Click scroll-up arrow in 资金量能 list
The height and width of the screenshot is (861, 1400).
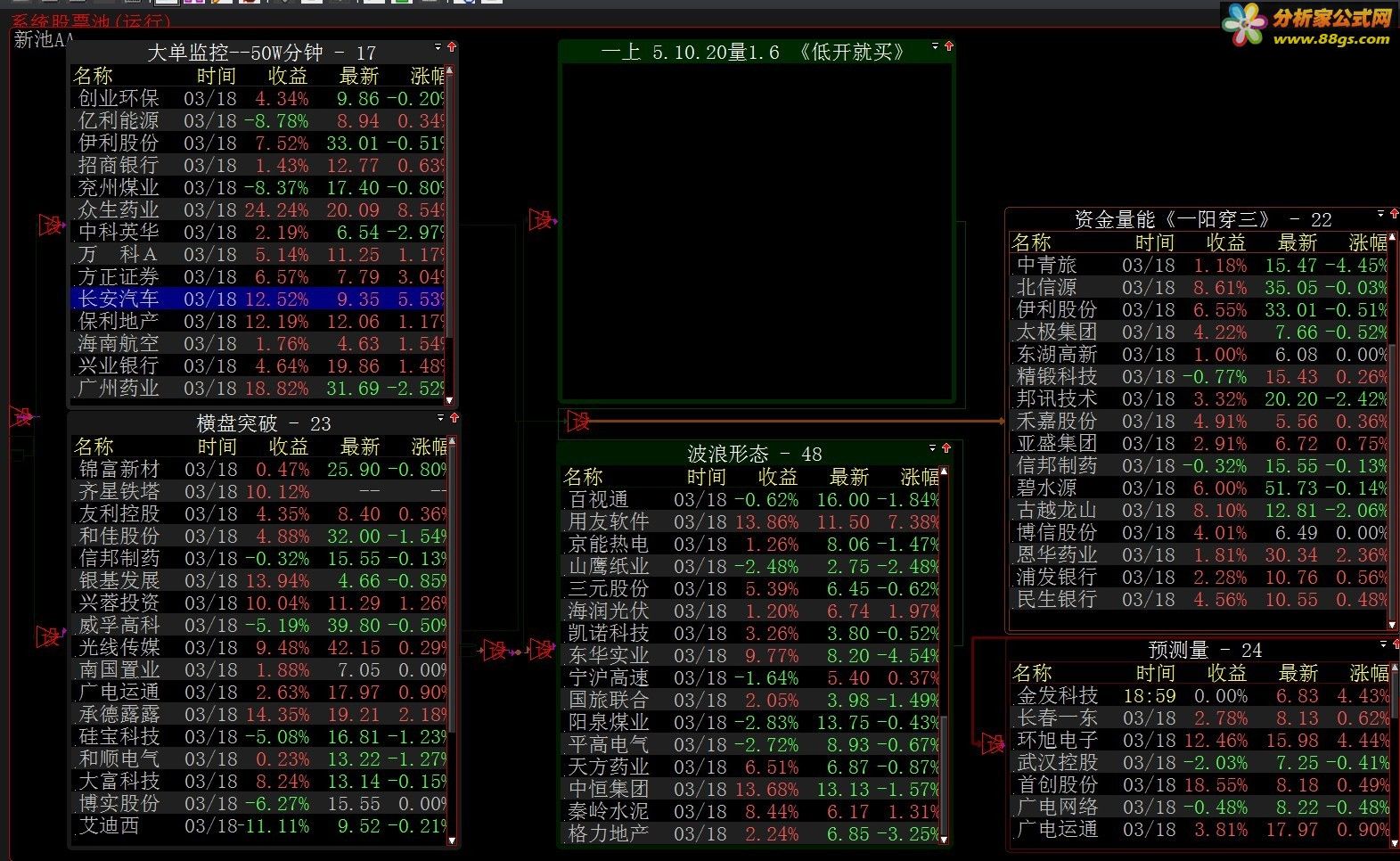click(x=1393, y=236)
